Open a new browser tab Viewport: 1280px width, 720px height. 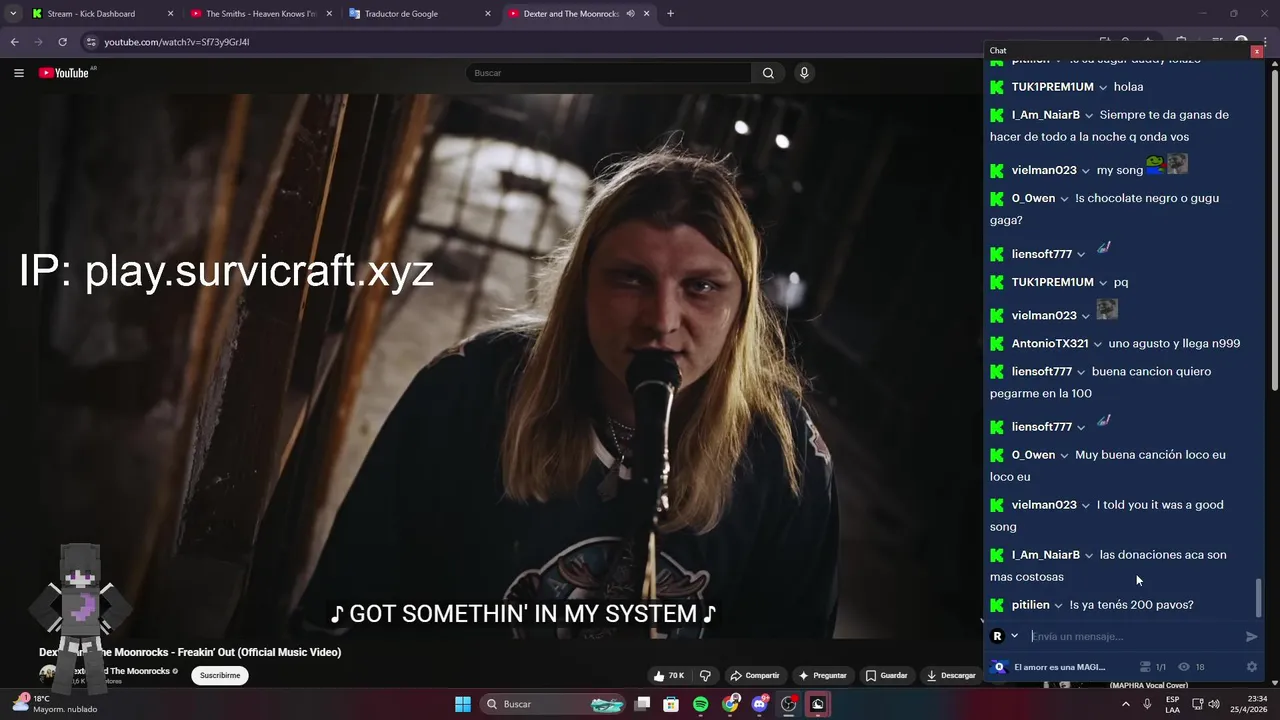point(670,14)
